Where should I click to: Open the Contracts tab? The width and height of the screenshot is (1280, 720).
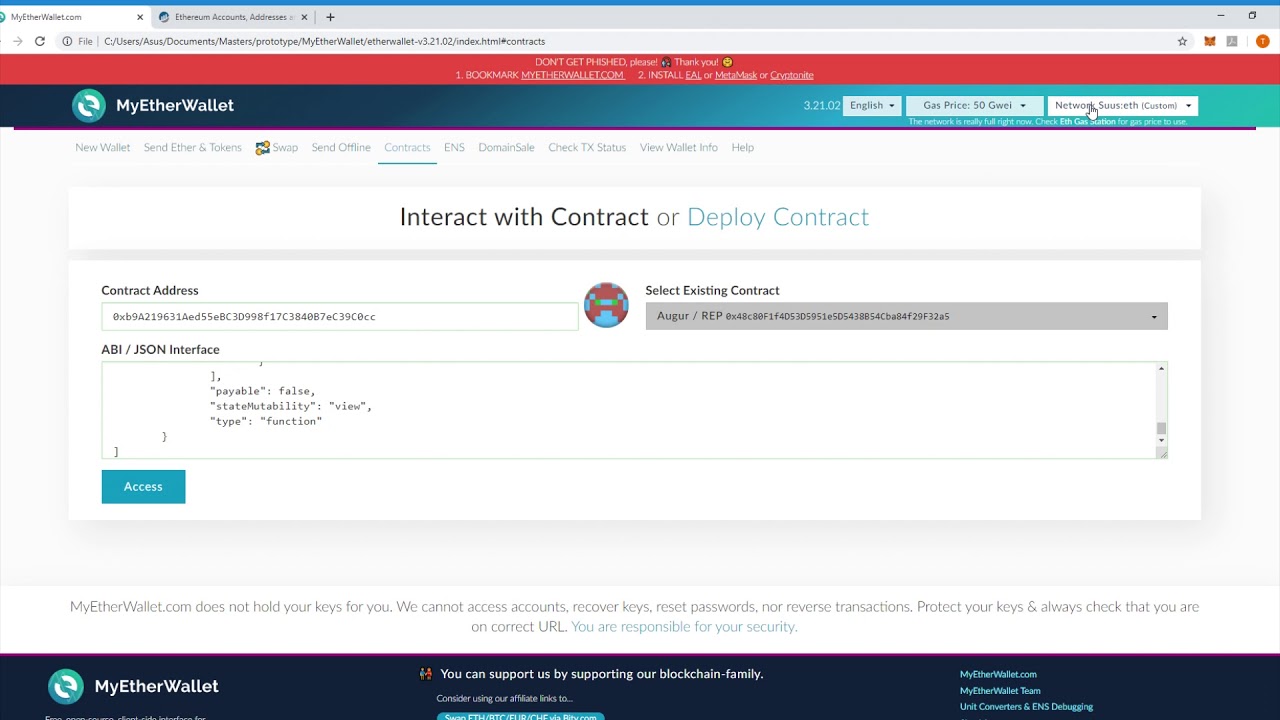407,147
